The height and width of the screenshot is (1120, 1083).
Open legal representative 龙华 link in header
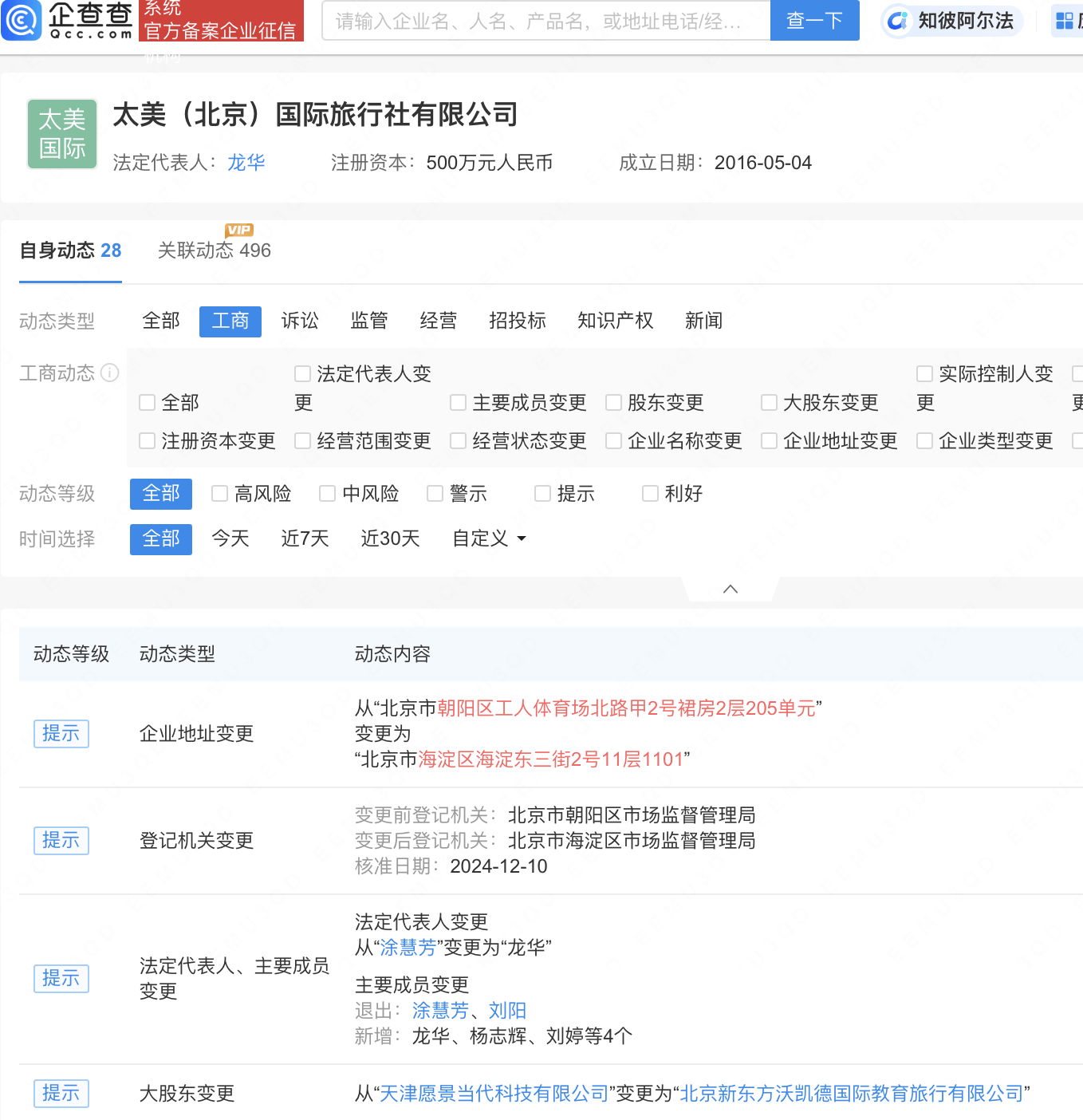(246, 163)
